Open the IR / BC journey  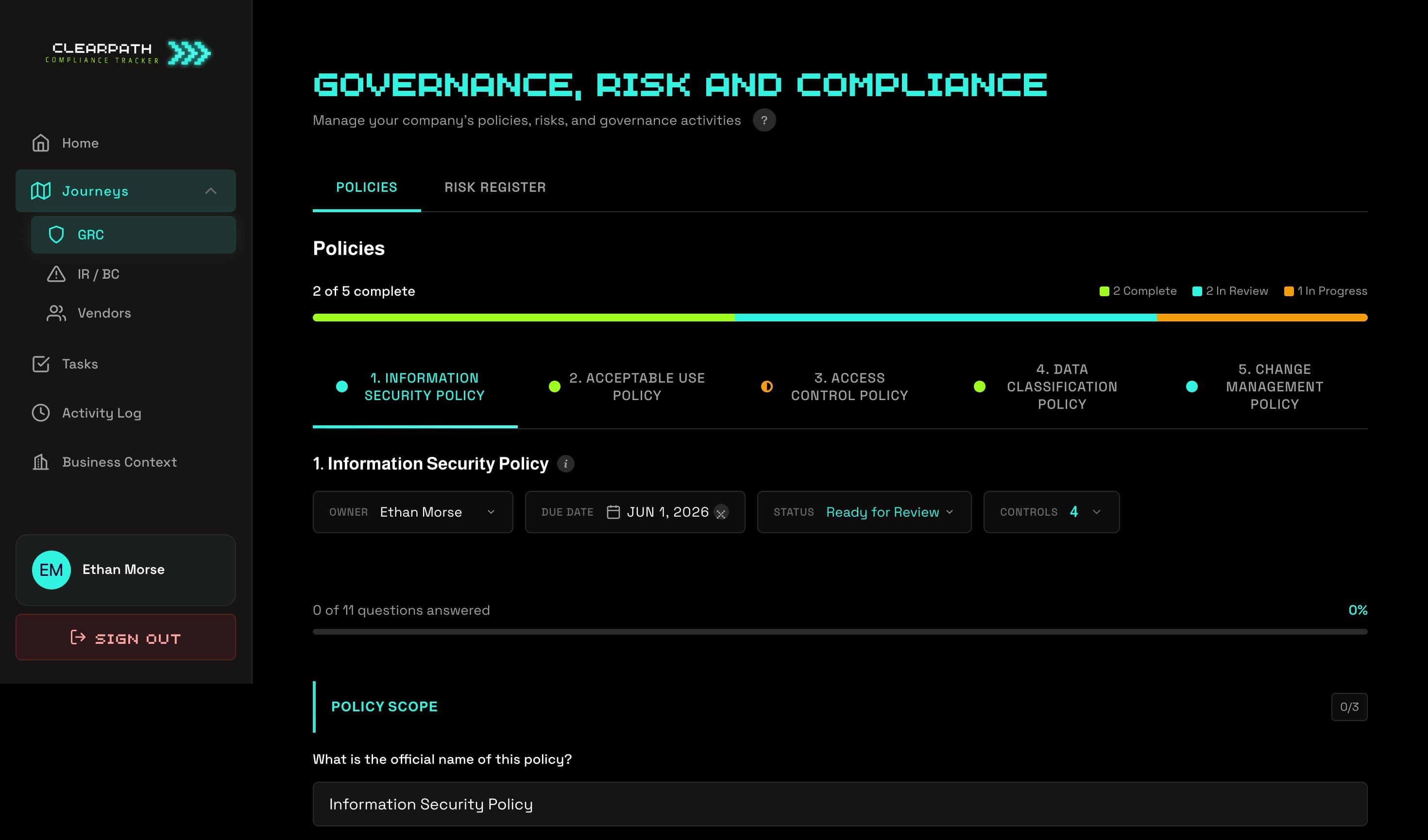(x=133, y=274)
